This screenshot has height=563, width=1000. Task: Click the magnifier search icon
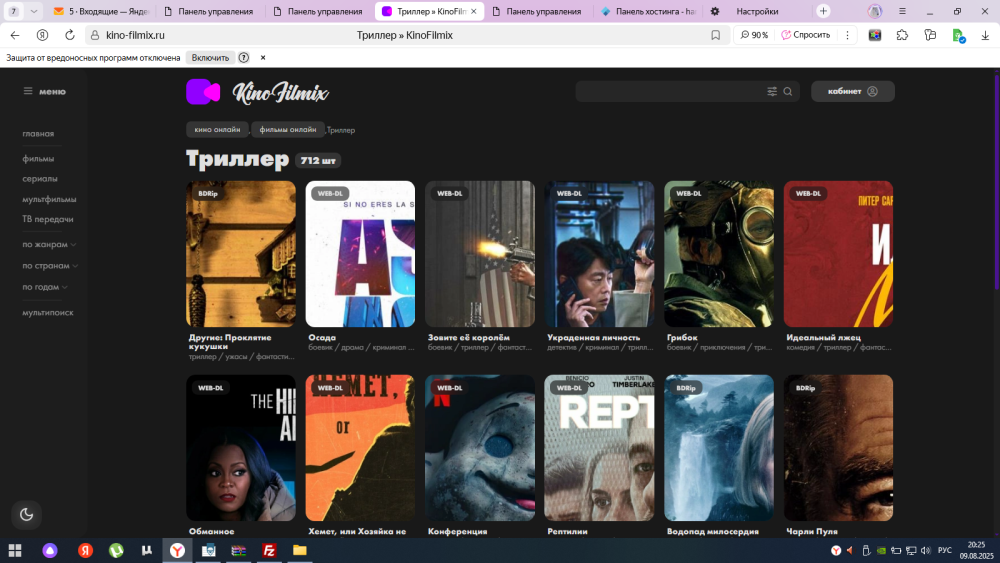[788, 91]
